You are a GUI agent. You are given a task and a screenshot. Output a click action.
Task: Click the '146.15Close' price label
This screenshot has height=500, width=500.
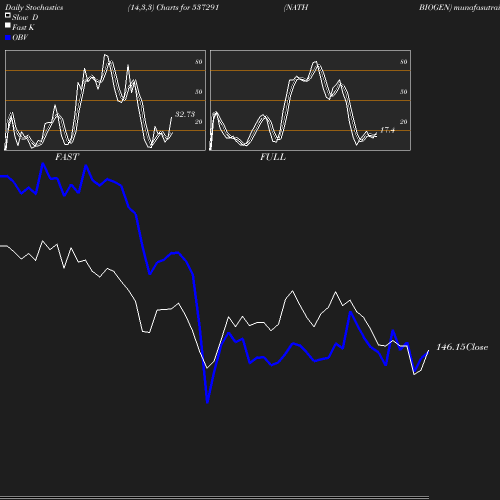pyautogui.click(x=462, y=347)
